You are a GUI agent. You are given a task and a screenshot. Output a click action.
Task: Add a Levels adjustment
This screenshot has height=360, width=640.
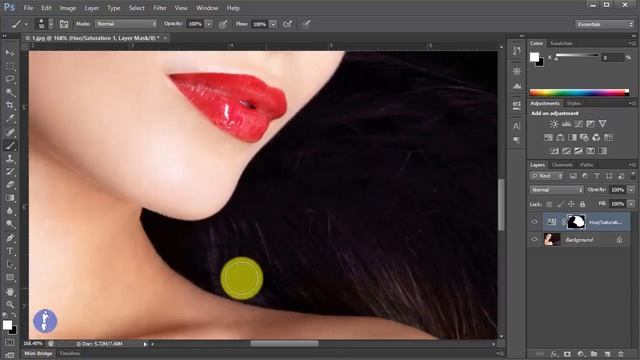566,124
